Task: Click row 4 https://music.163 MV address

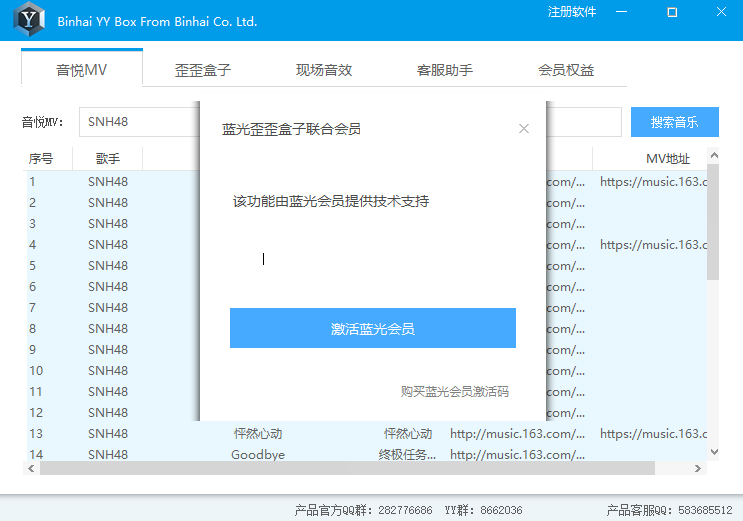Action: [x=653, y=245]
